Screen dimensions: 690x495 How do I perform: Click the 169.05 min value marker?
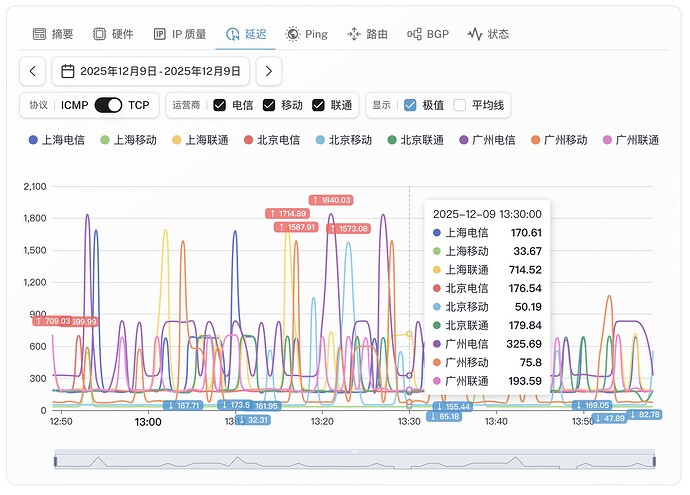592,405
